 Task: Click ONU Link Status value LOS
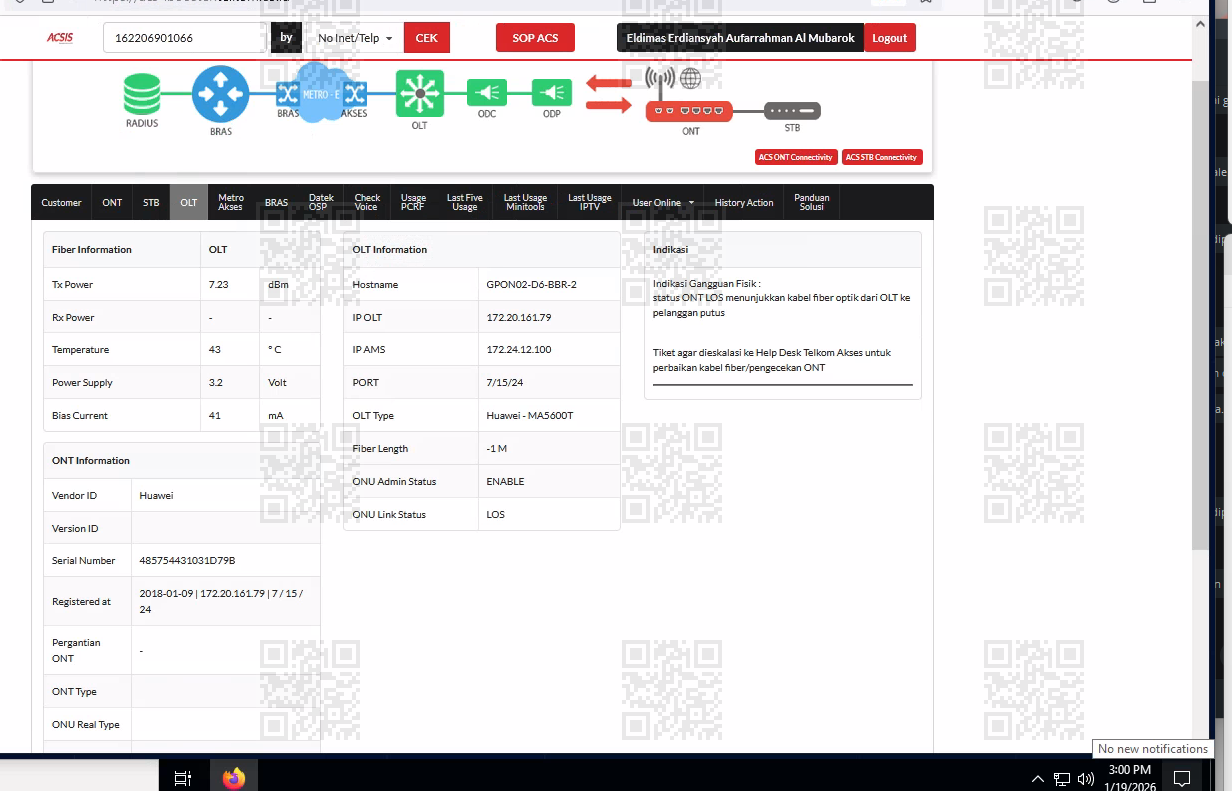click(495, 515)
